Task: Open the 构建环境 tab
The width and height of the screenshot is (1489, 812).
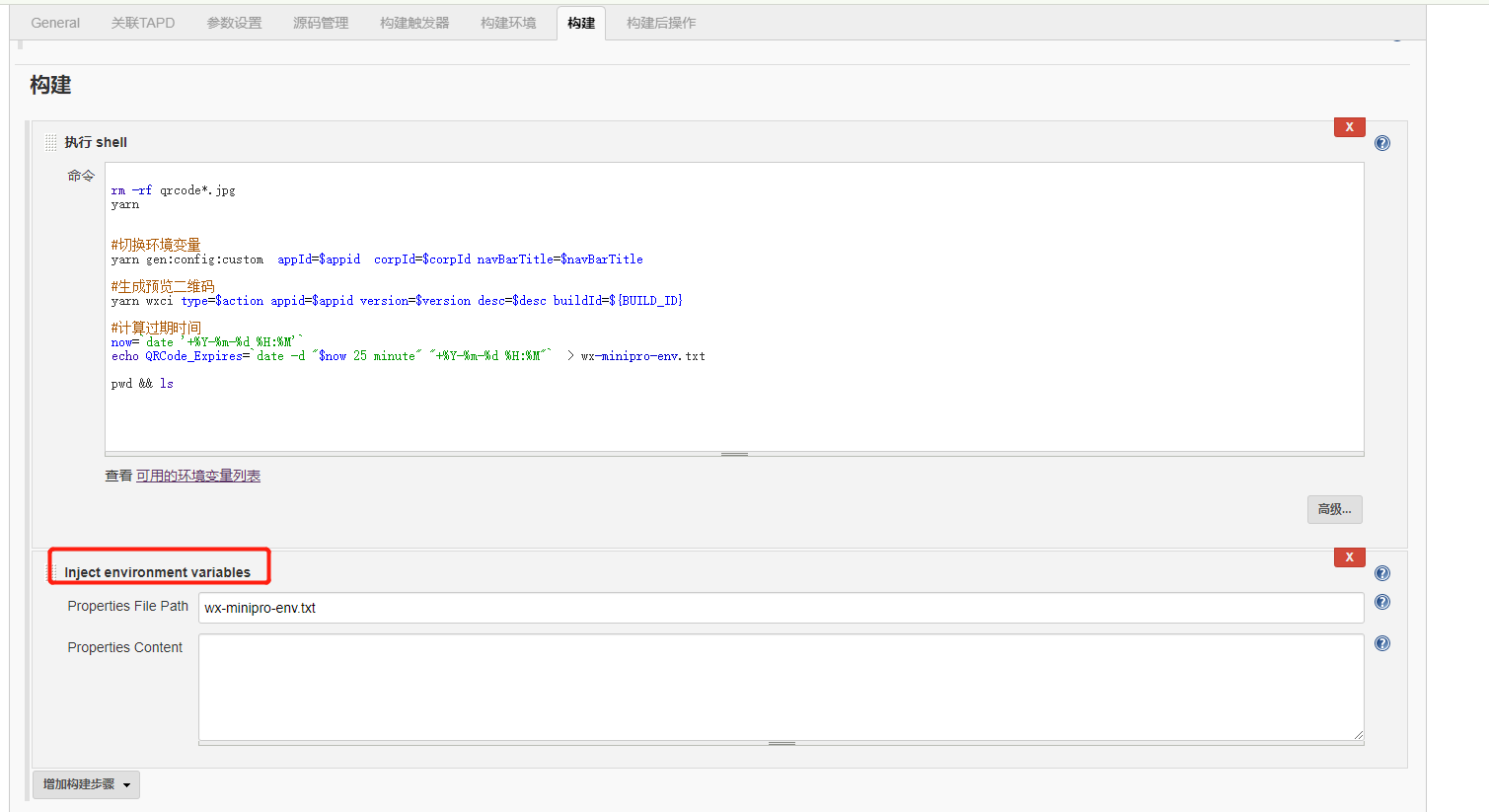Action: tap(507, 22)
